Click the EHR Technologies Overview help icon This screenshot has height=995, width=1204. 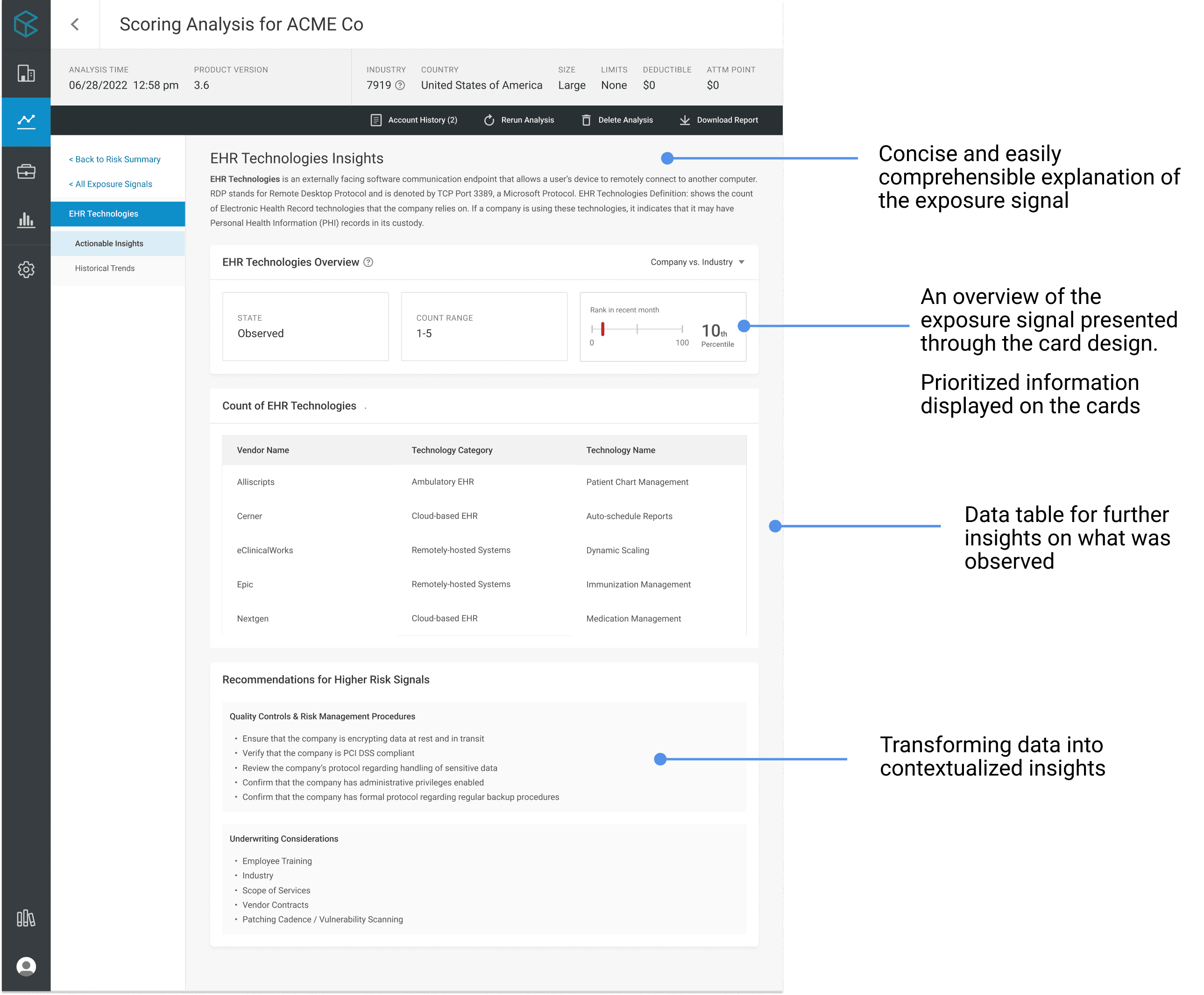point(368,262)
